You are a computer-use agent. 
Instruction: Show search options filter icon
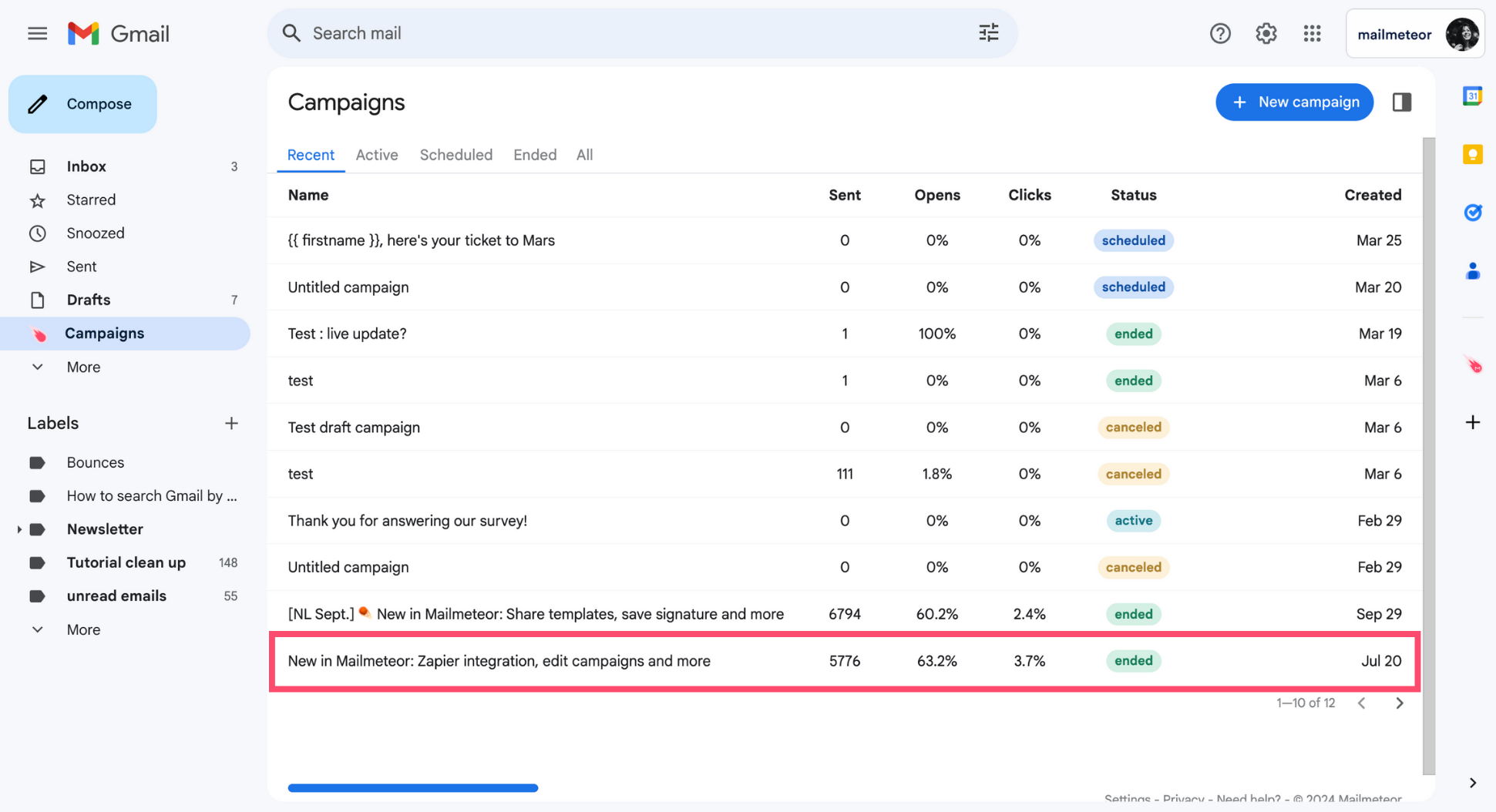(x=988, y=33)
